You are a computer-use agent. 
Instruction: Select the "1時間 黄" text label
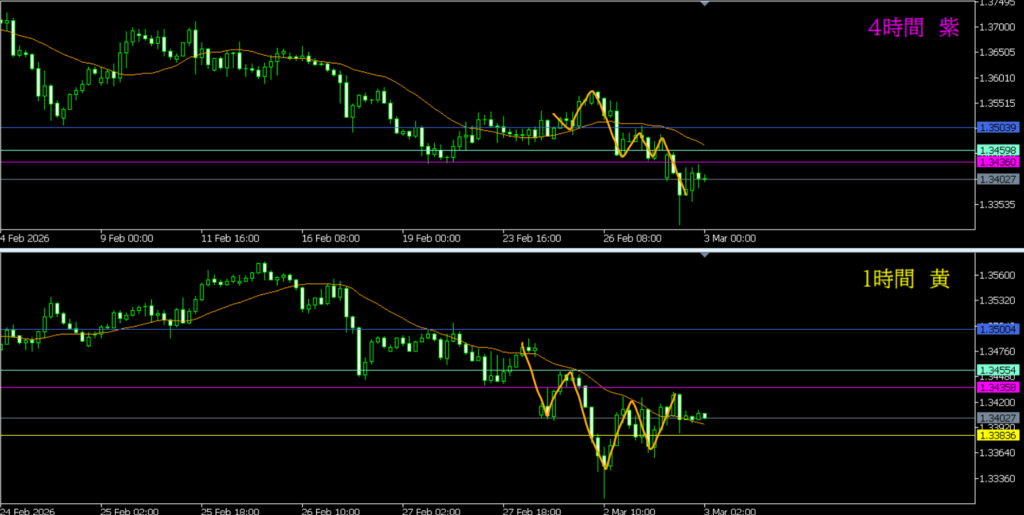click(x=907, y=279)
